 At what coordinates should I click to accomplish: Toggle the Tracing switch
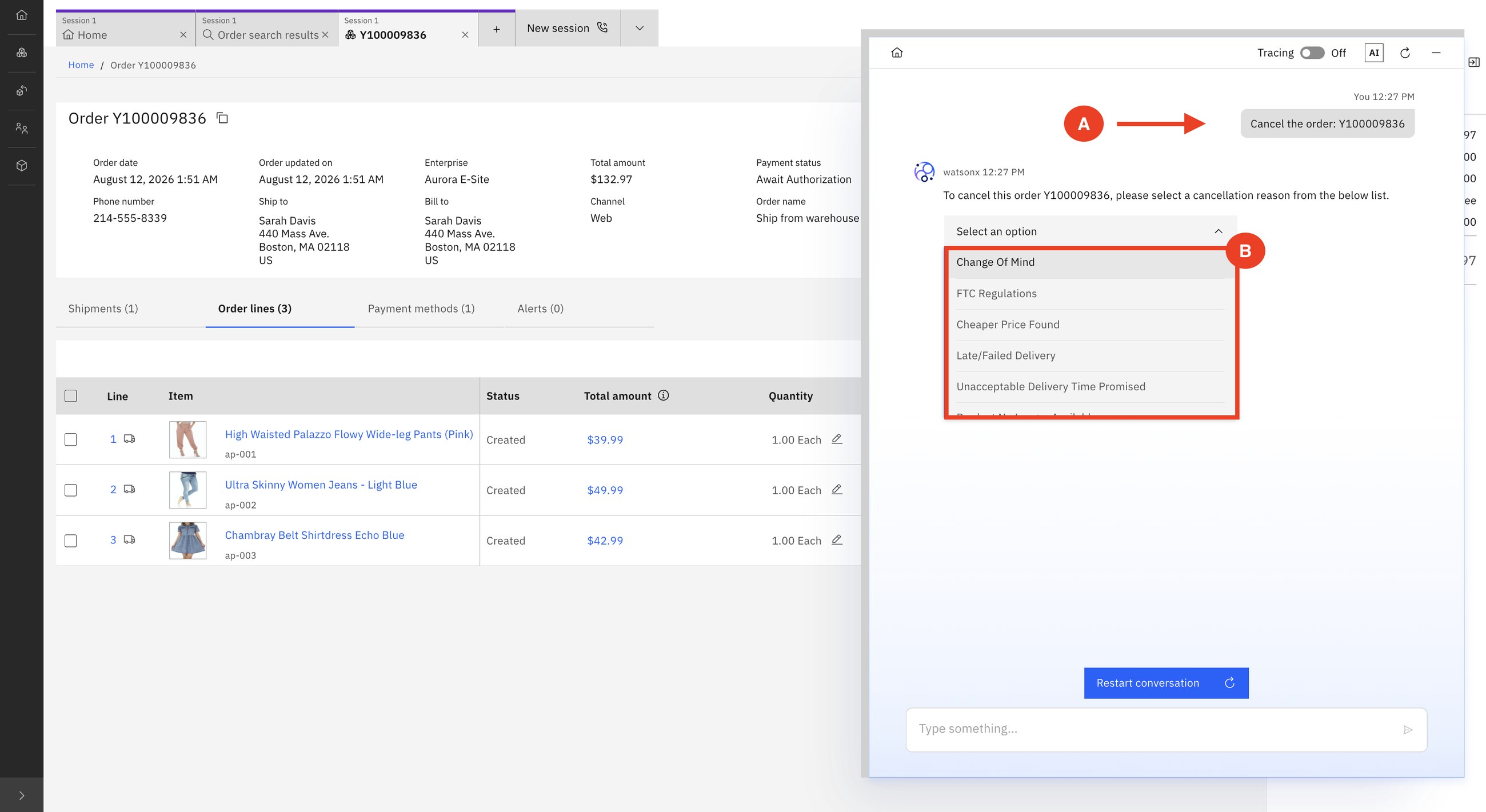[1312, 53]
